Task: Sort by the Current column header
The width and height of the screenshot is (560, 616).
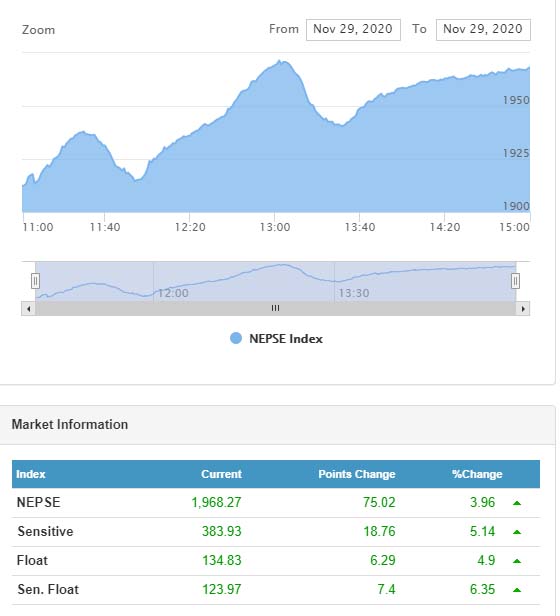Action: click(221, 474)
